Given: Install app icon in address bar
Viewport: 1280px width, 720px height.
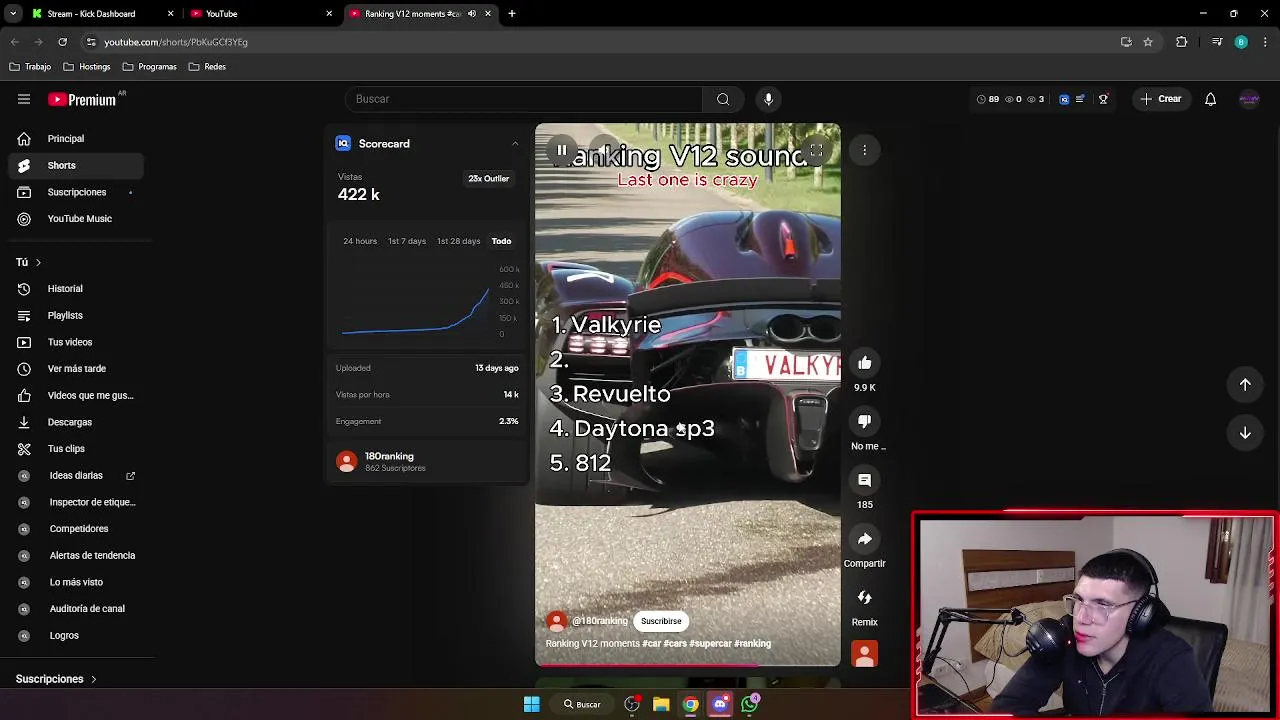Looking at the screenshot, I should [1126, 42].
